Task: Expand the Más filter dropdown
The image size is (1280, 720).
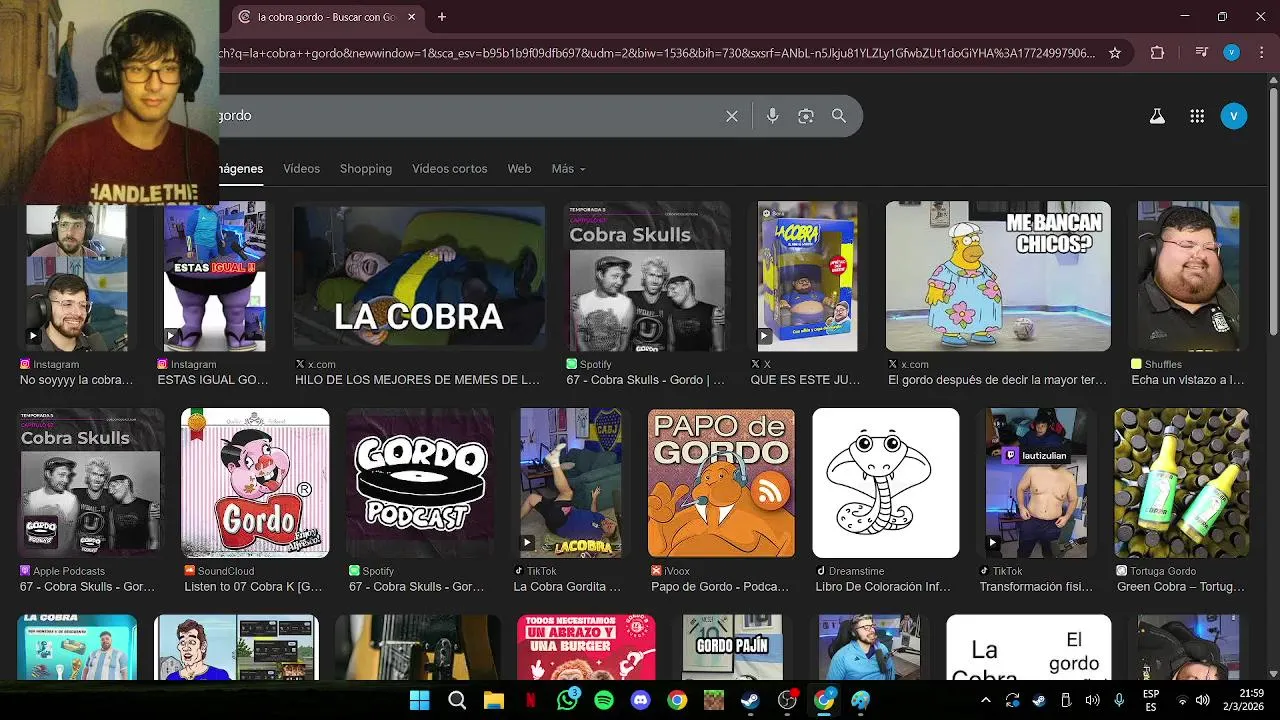Action: (568, 169)
